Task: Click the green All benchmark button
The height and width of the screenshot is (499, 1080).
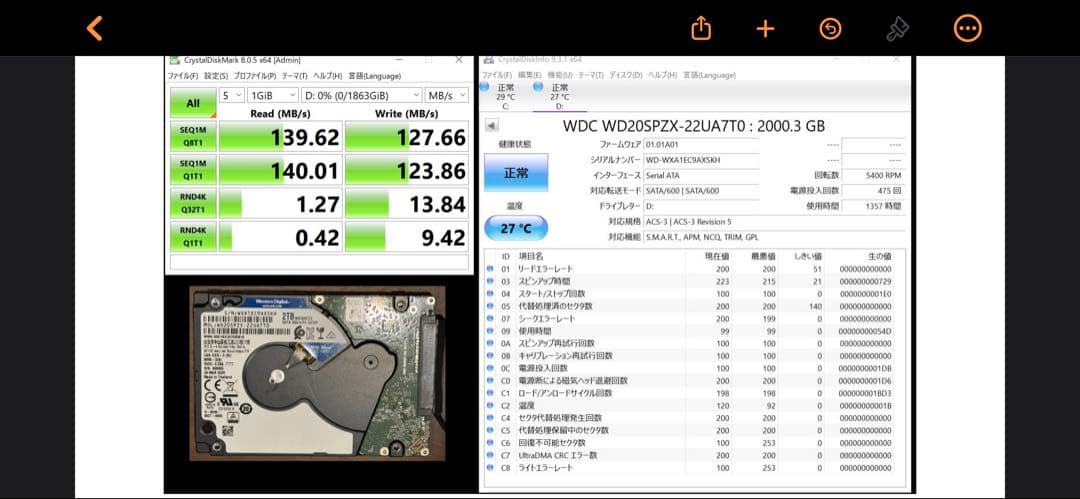Action: (193, 103)
